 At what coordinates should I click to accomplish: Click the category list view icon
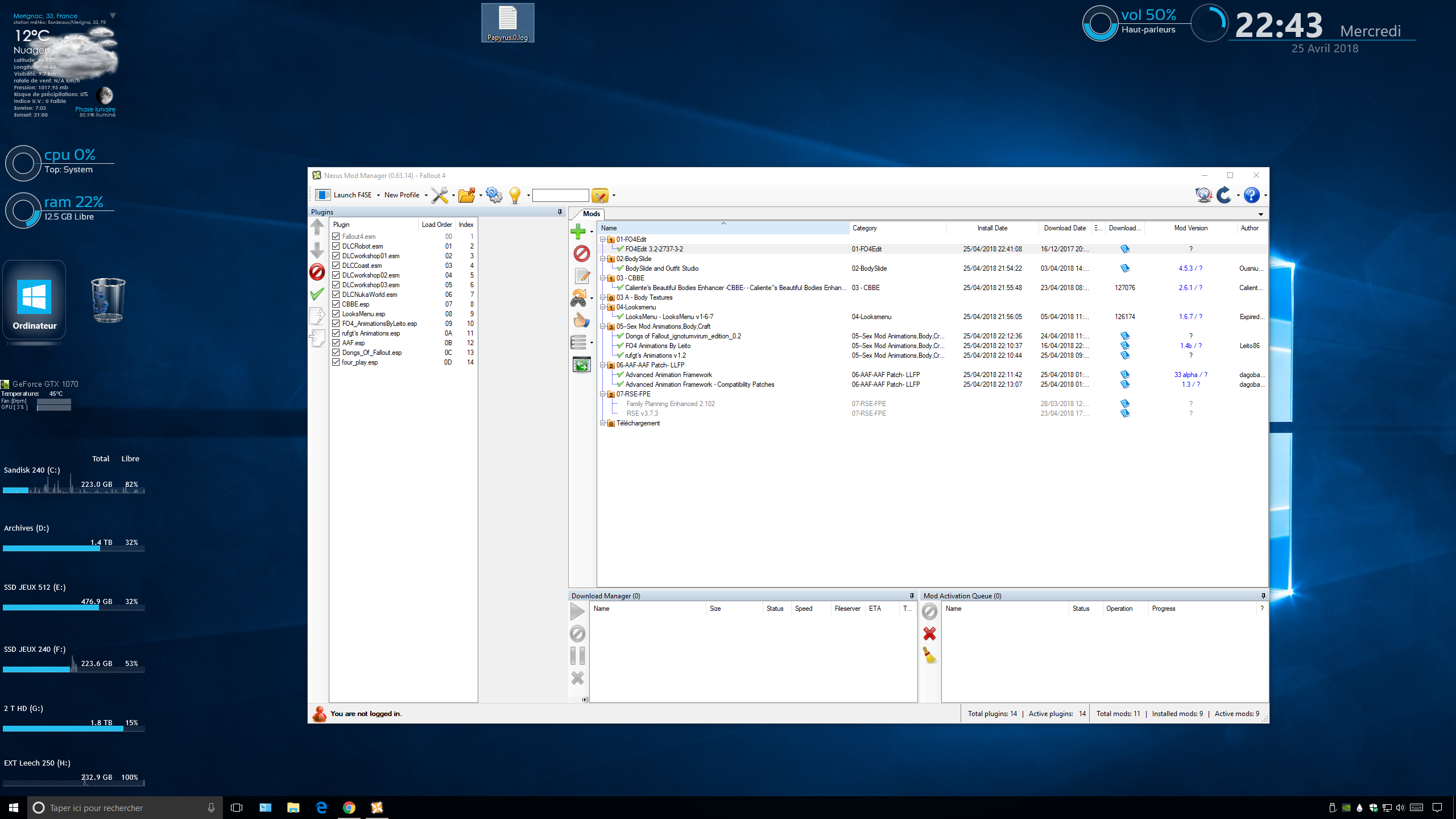coord(578,342)
